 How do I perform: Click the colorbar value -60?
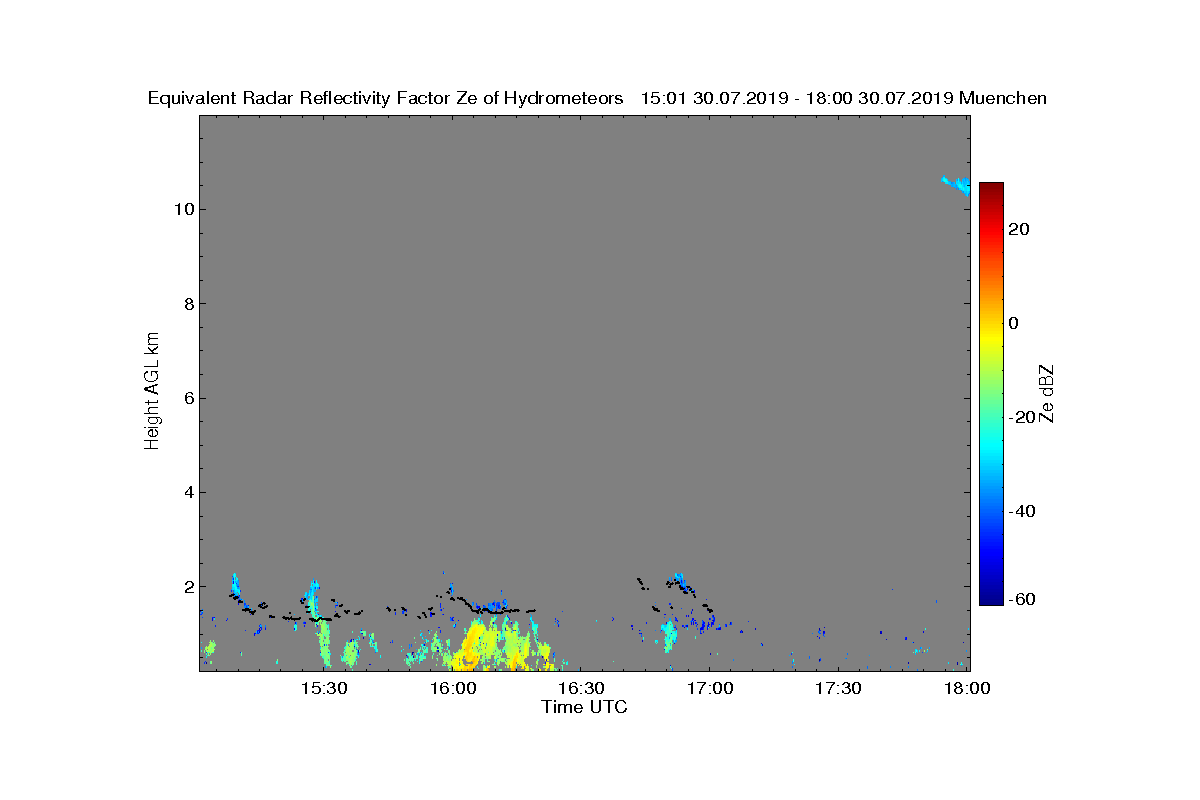[1020, 599]
